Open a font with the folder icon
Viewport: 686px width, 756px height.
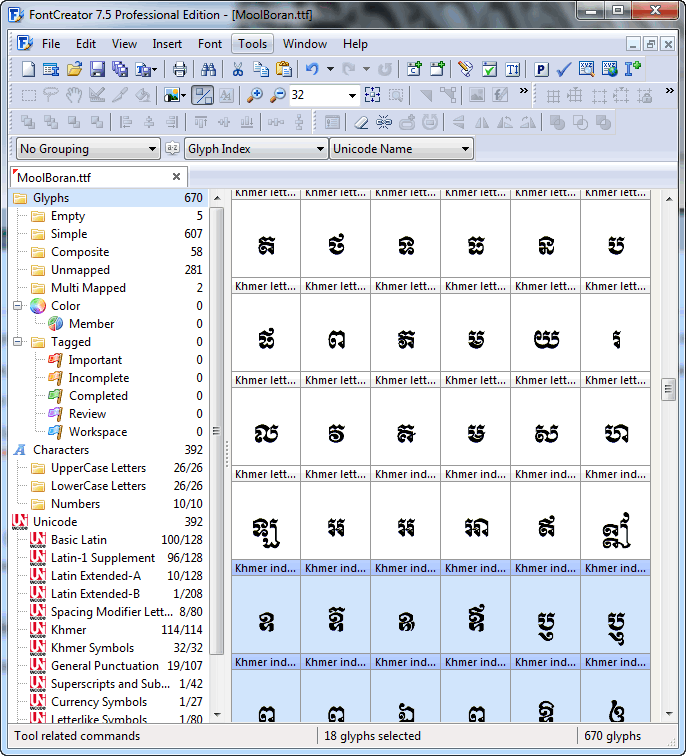[x=74, y=69]
